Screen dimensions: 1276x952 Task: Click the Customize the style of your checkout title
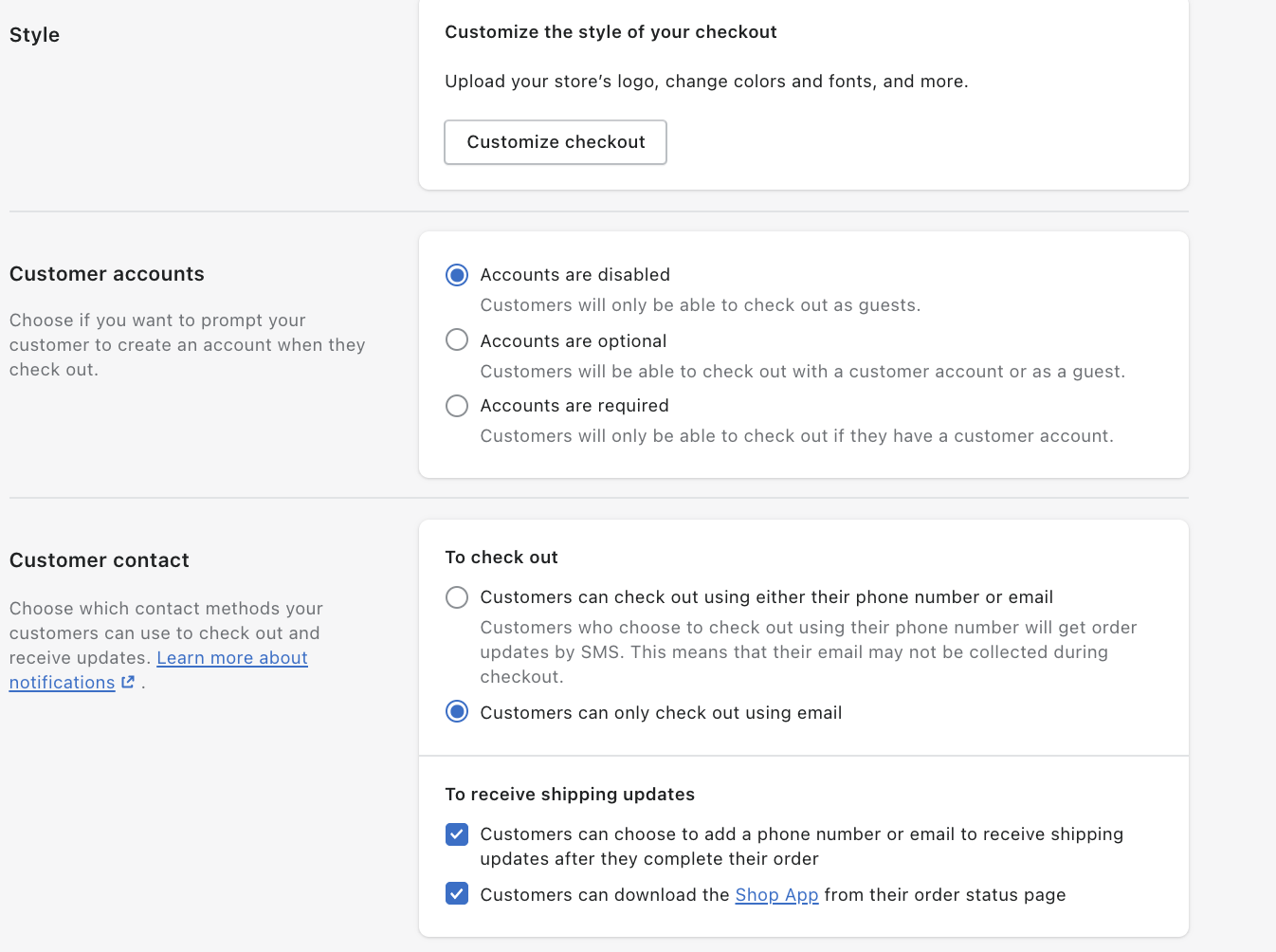611,32
